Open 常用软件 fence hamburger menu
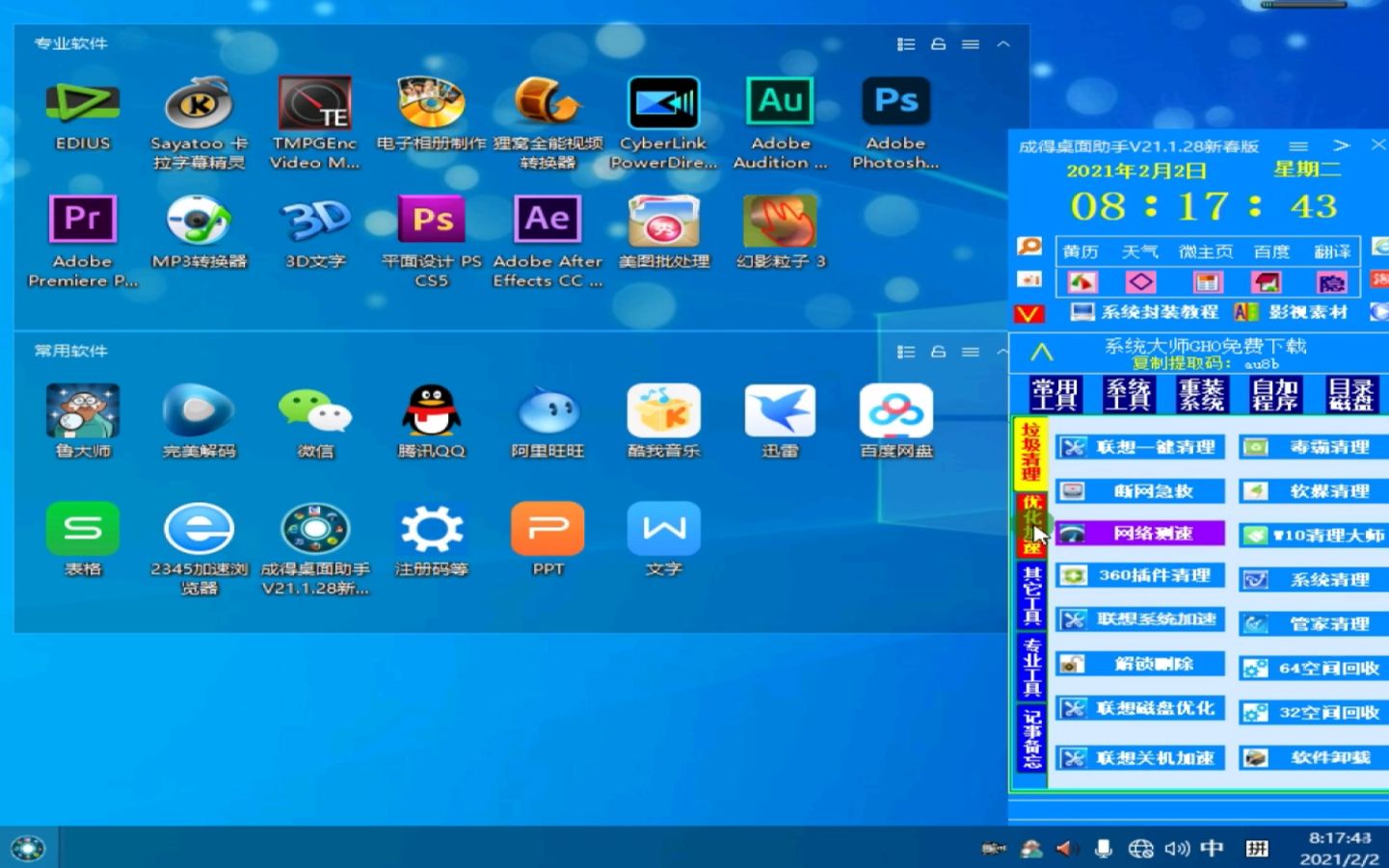Screen dimensions: 1389x868 971,353
